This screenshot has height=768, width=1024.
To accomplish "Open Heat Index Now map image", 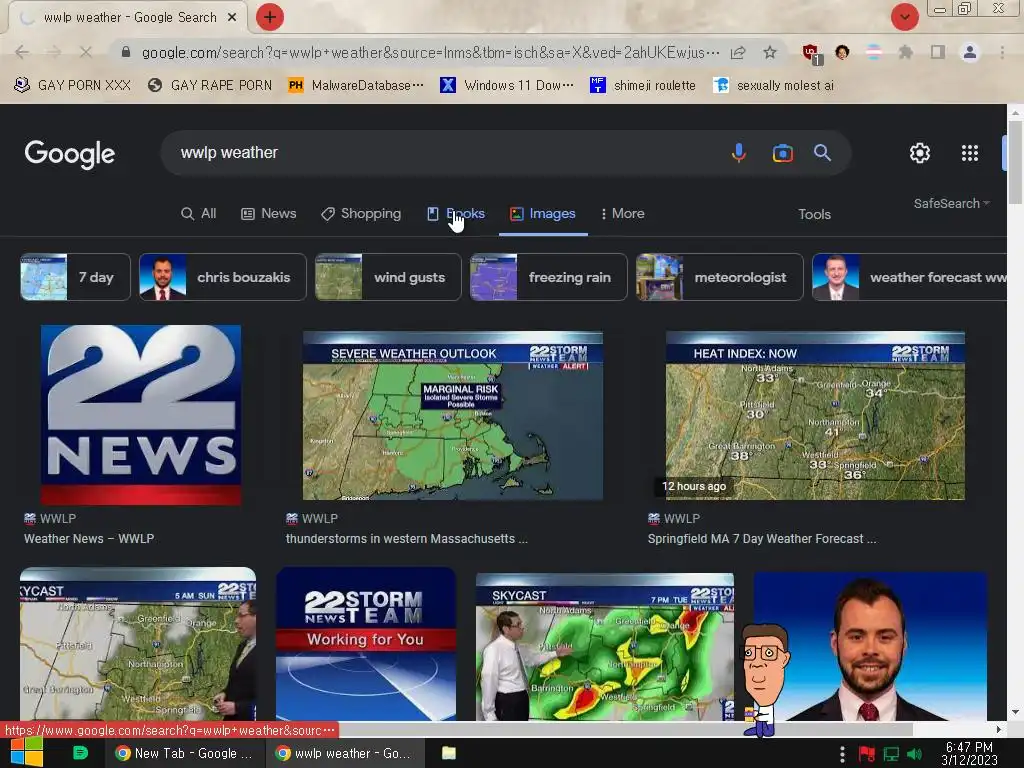I will coord(815,415).
